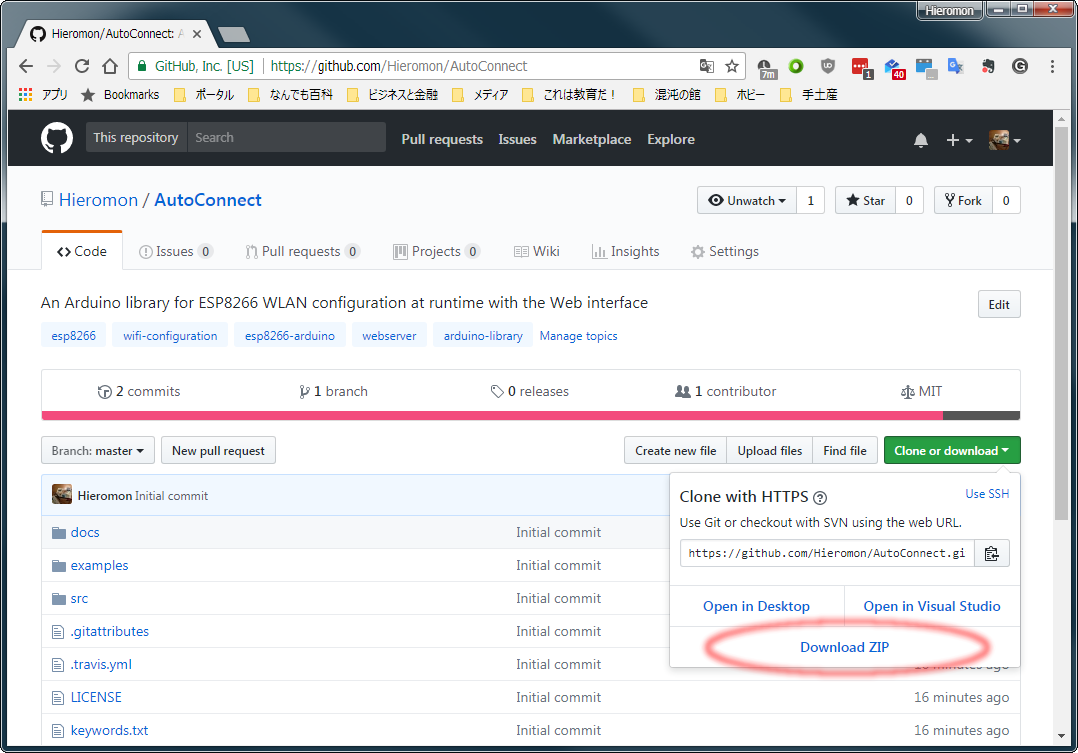View 2 commits history
Viewport: 1078px width, 753px height.
pos(139,391)
